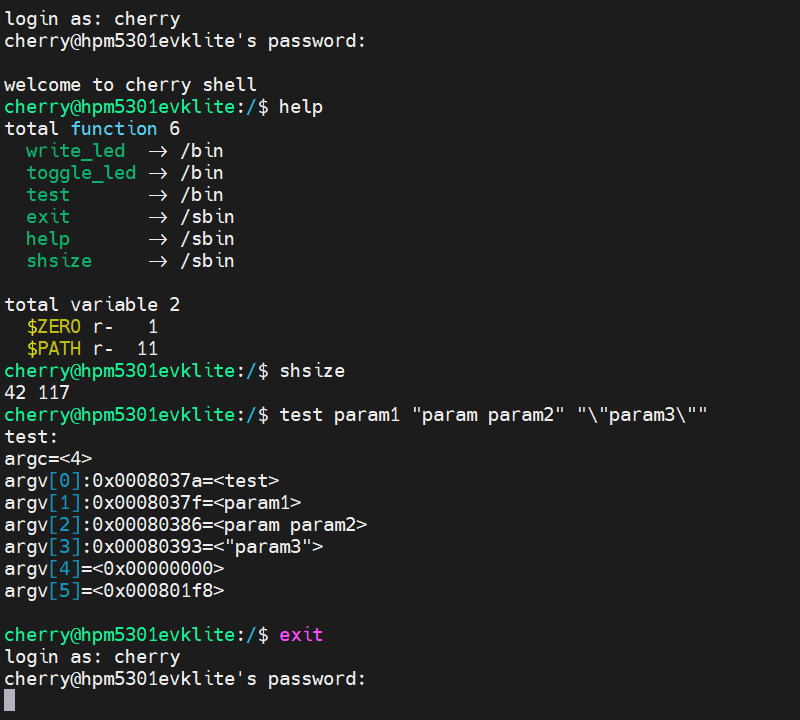This screenshot has height=720, width=800.
Task: Select the green help entry in function list
Action: tap(48, 239)
